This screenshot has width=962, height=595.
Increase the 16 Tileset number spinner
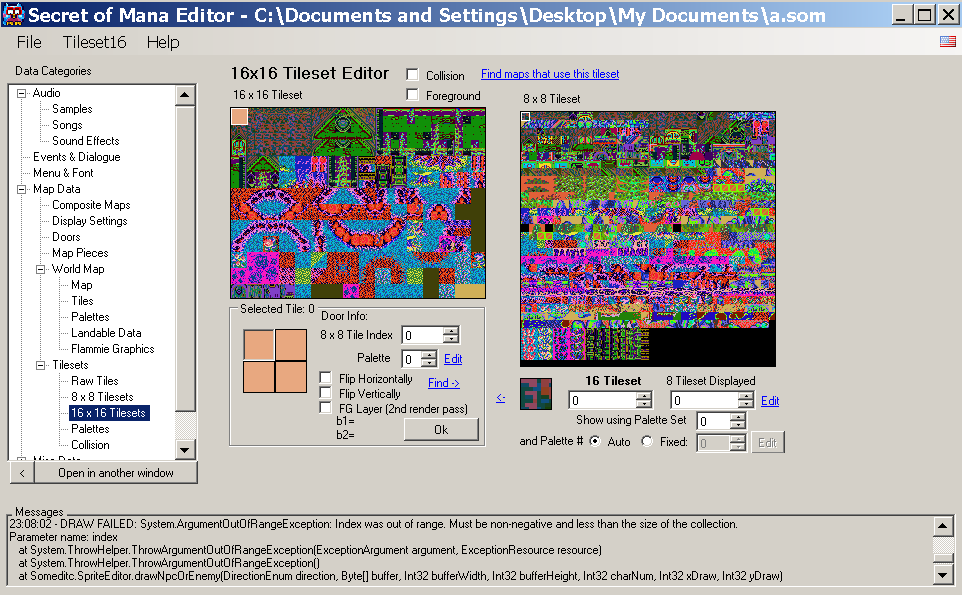tap(644, 396)
